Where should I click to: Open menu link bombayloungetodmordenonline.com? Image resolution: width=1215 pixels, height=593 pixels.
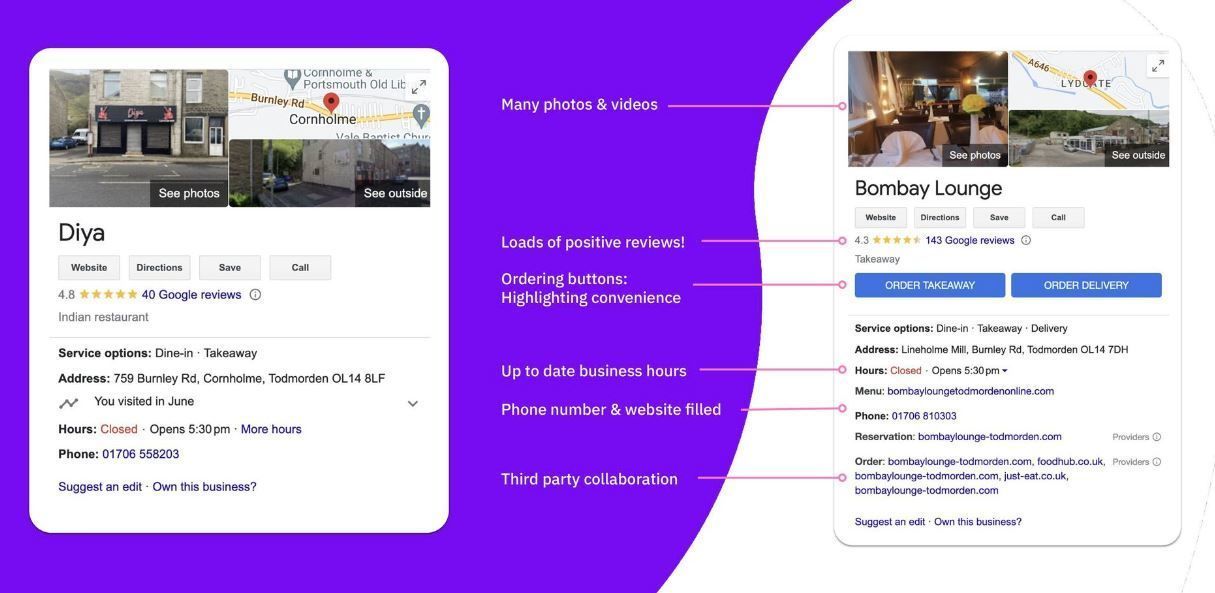click(x=971, y=391)
